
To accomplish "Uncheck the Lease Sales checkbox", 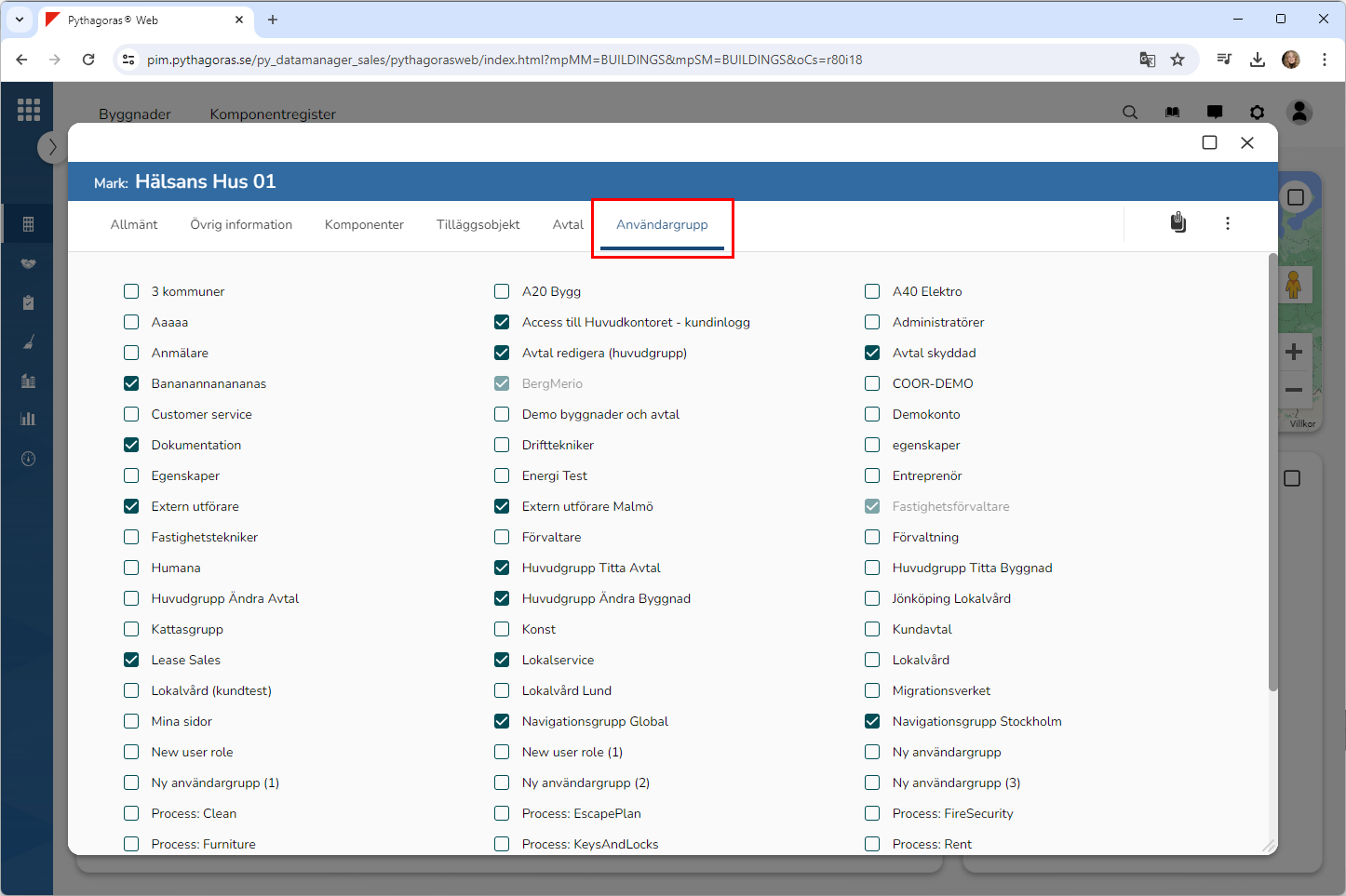I will [131, 660].
